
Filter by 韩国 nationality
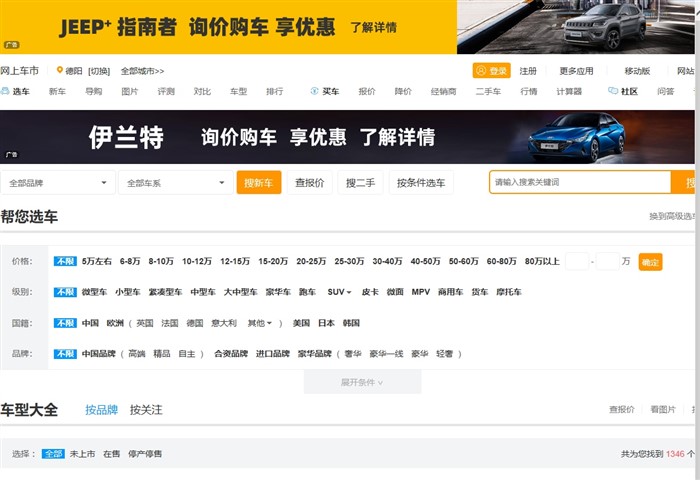351,323
